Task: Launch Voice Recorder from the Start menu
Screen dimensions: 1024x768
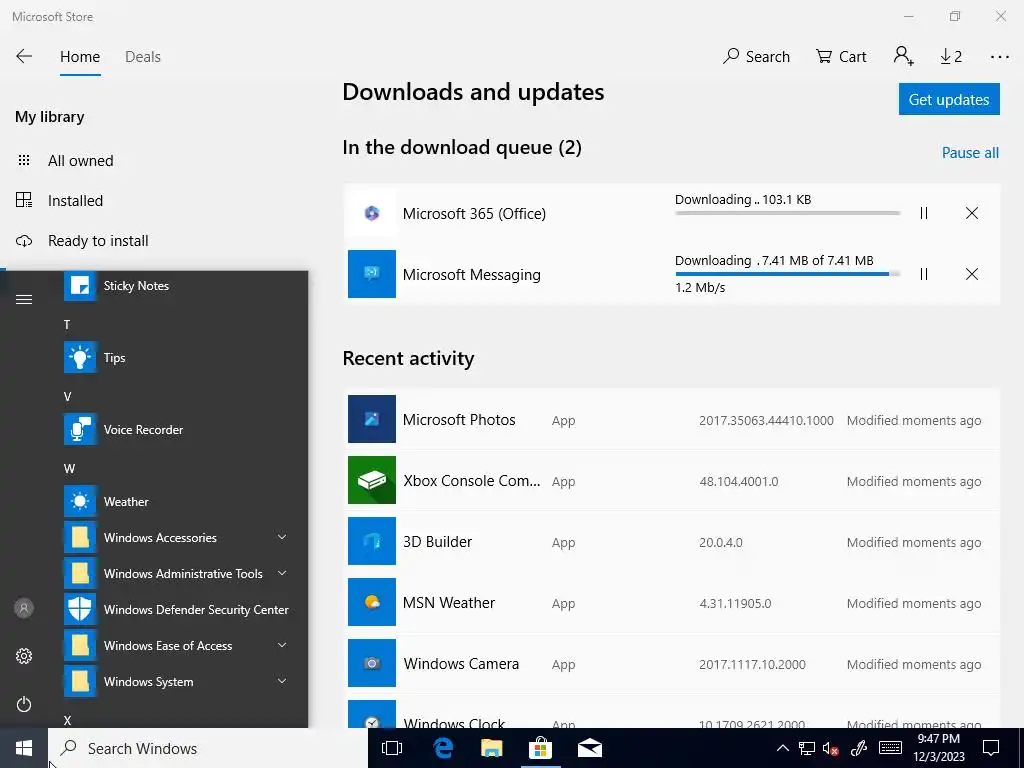Action: [x=176, y=429]
